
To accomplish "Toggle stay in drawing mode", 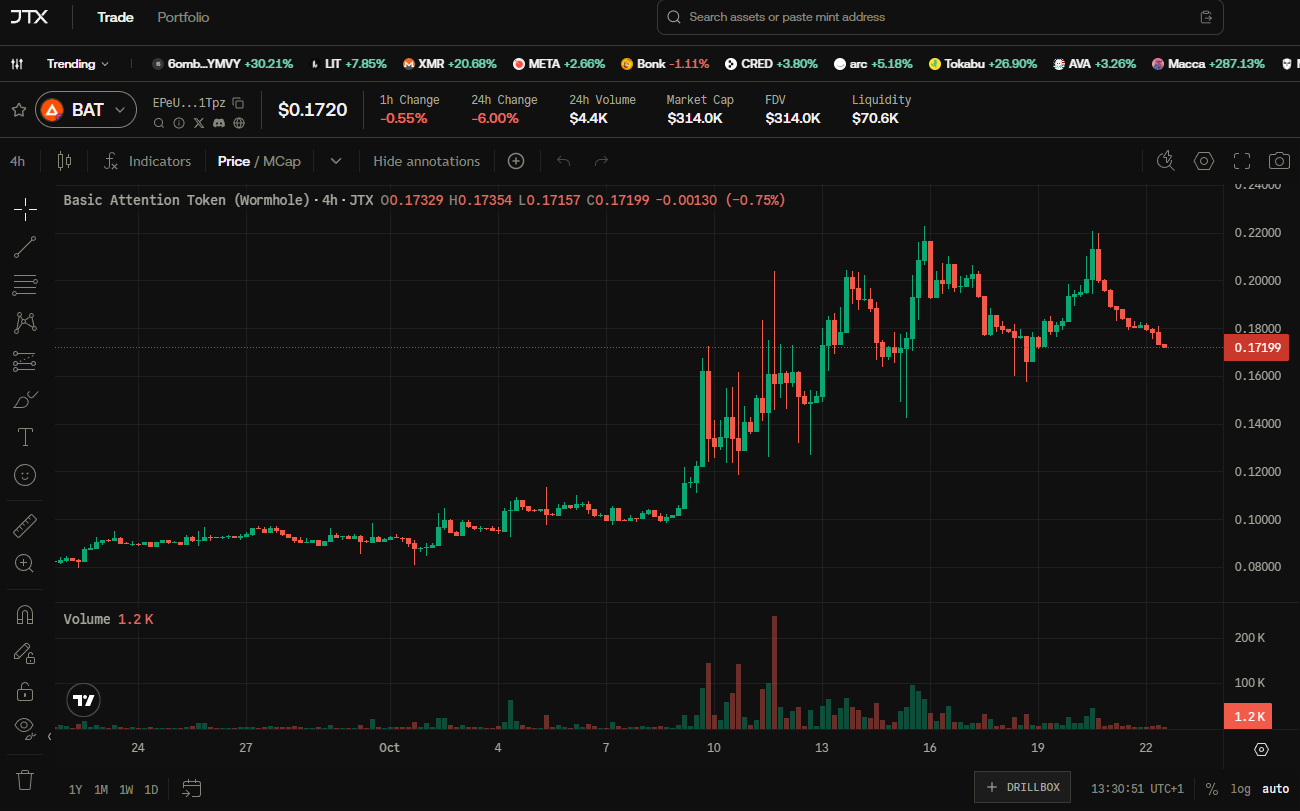I will [x=25, y=653].
